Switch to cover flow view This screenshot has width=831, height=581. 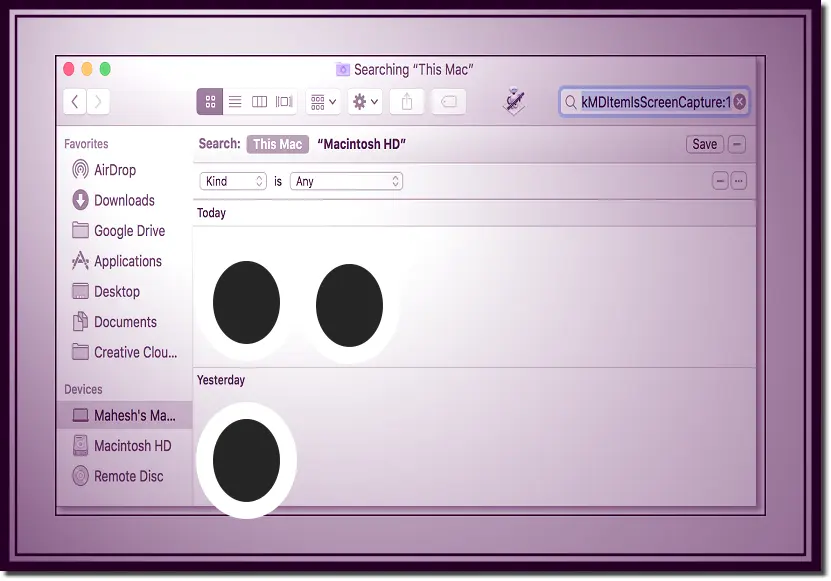(x=284, y=101)
